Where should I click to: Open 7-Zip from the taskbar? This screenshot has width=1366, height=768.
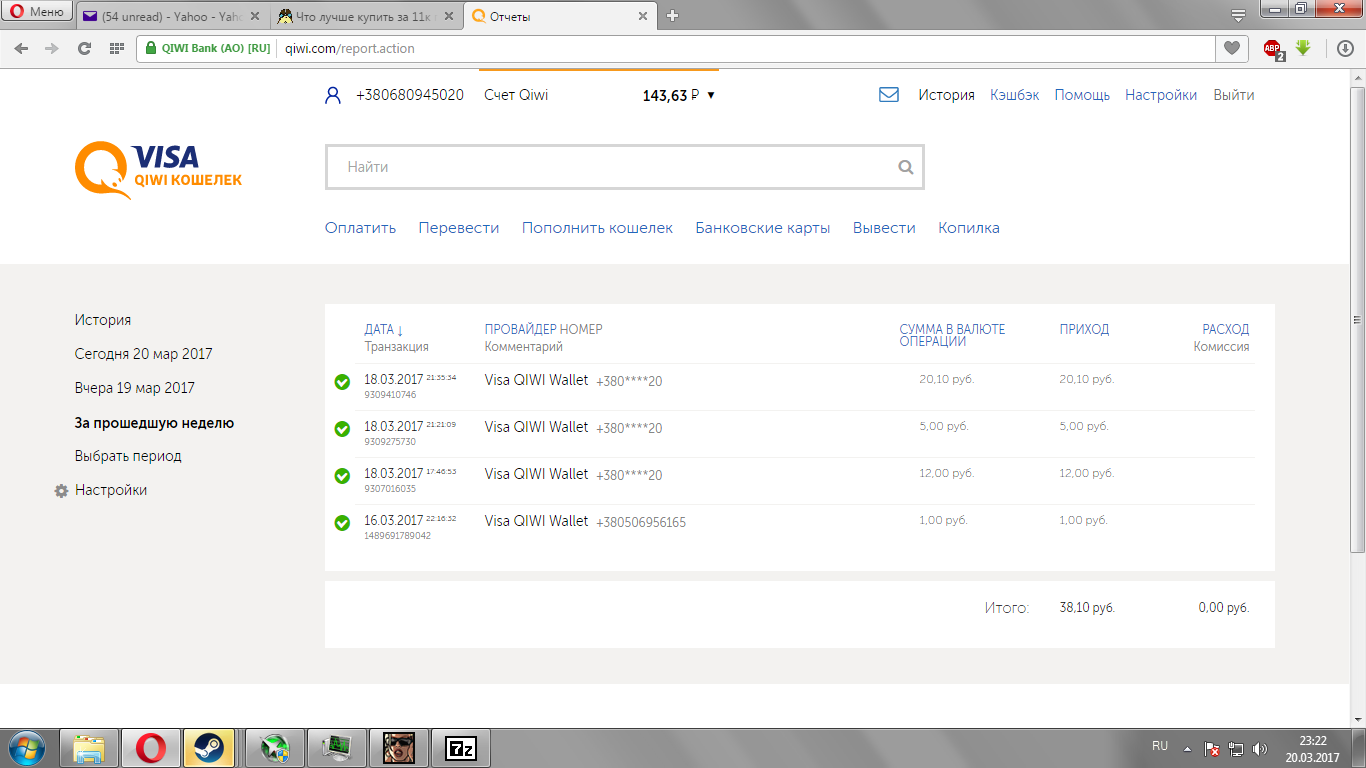pyautogui.click(x=460, y=748)
